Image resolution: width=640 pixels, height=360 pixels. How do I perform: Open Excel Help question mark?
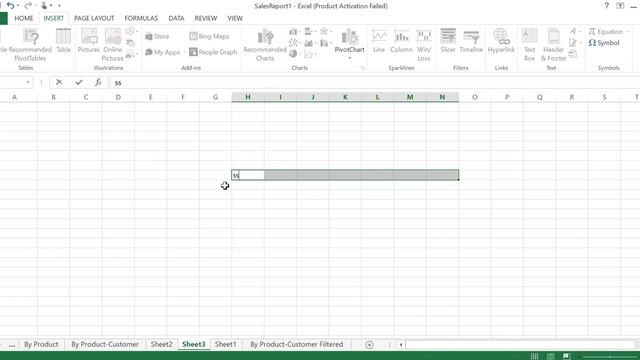click(x=607, y=6)
